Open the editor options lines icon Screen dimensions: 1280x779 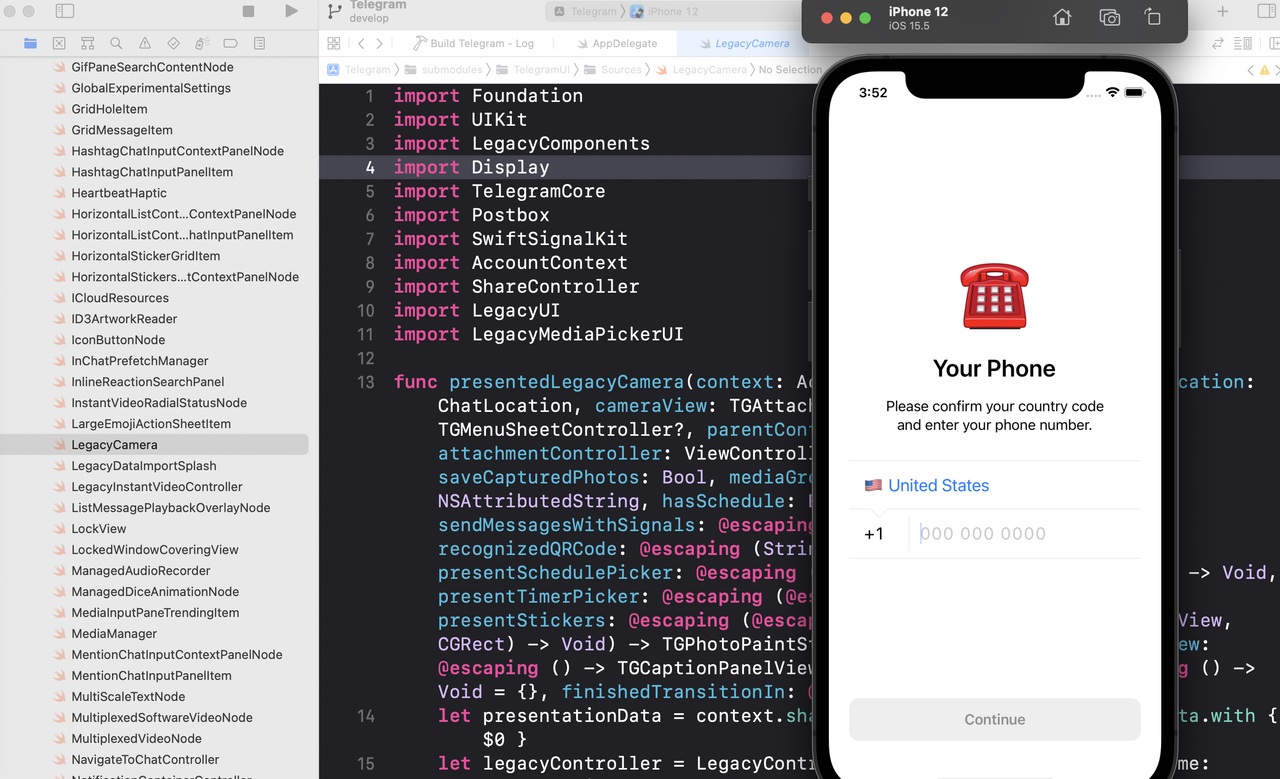coord(1243,43)
